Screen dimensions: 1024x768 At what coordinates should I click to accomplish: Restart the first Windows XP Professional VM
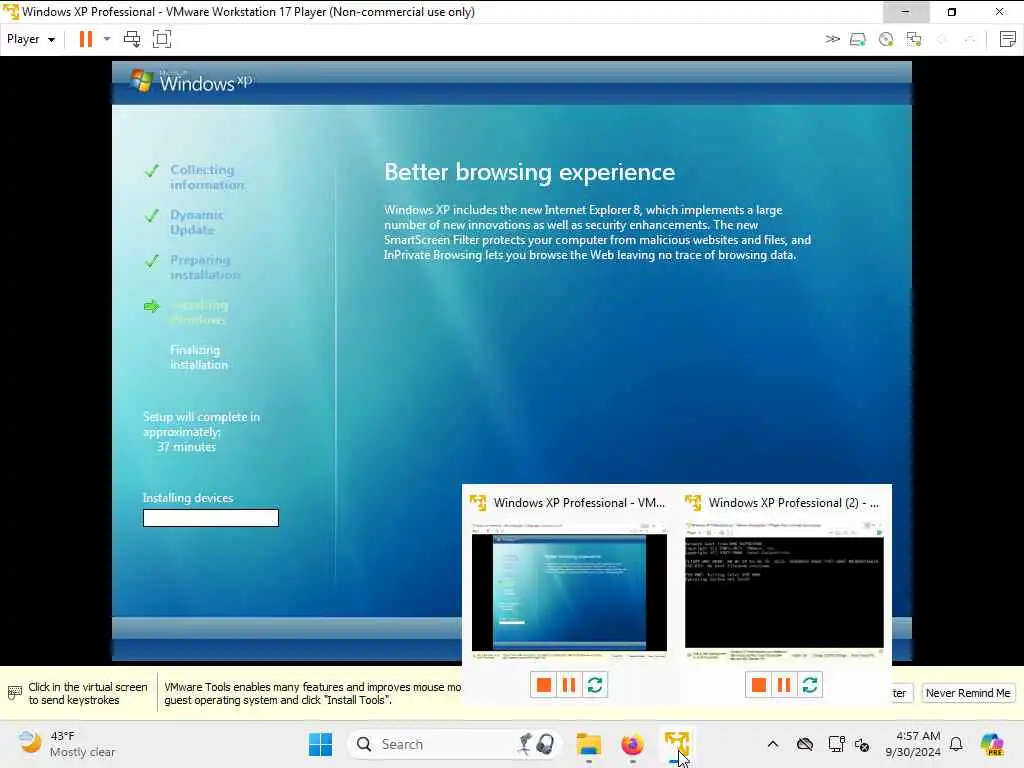pos(595,684)
